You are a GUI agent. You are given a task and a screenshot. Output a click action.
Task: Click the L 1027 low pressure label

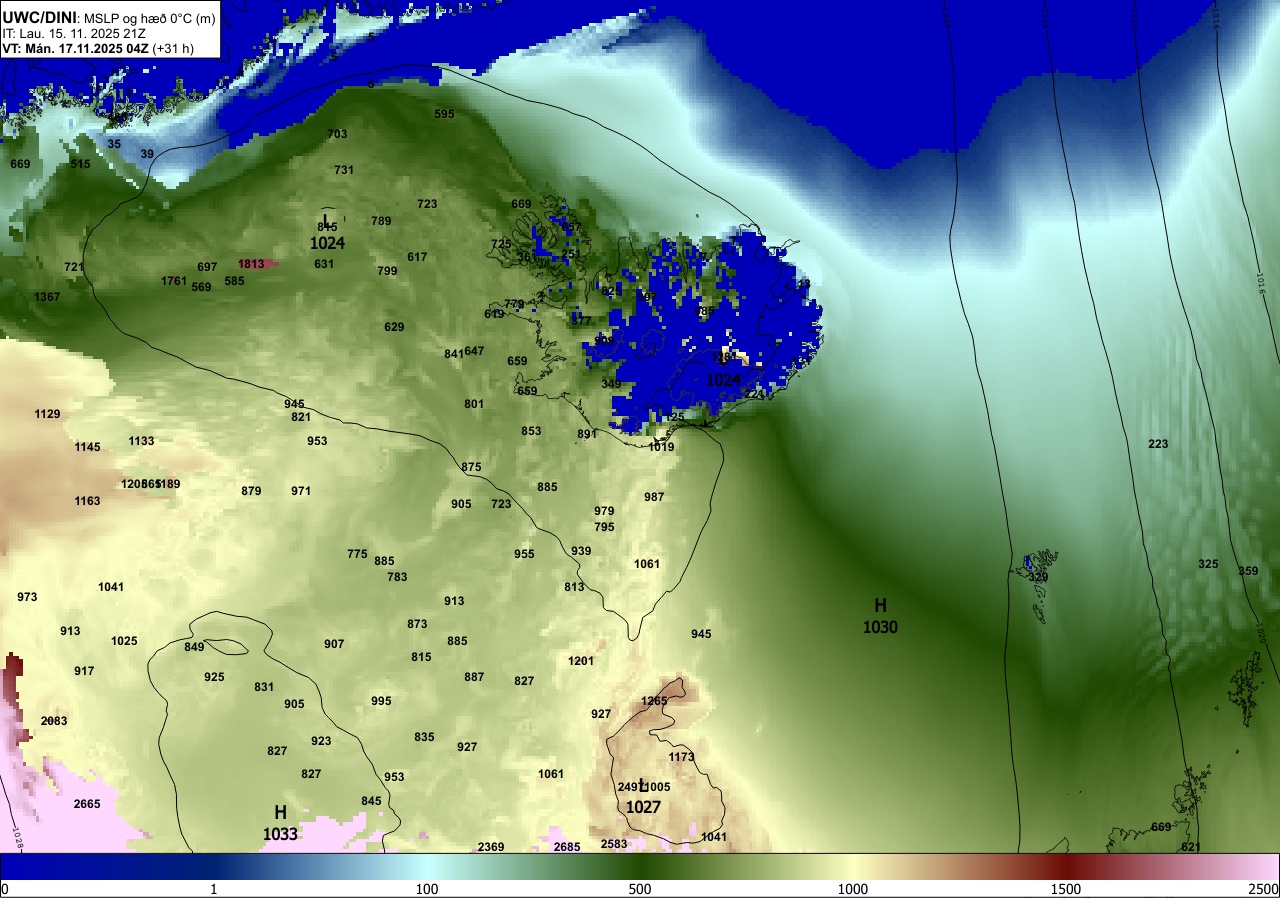click(643, 797)
